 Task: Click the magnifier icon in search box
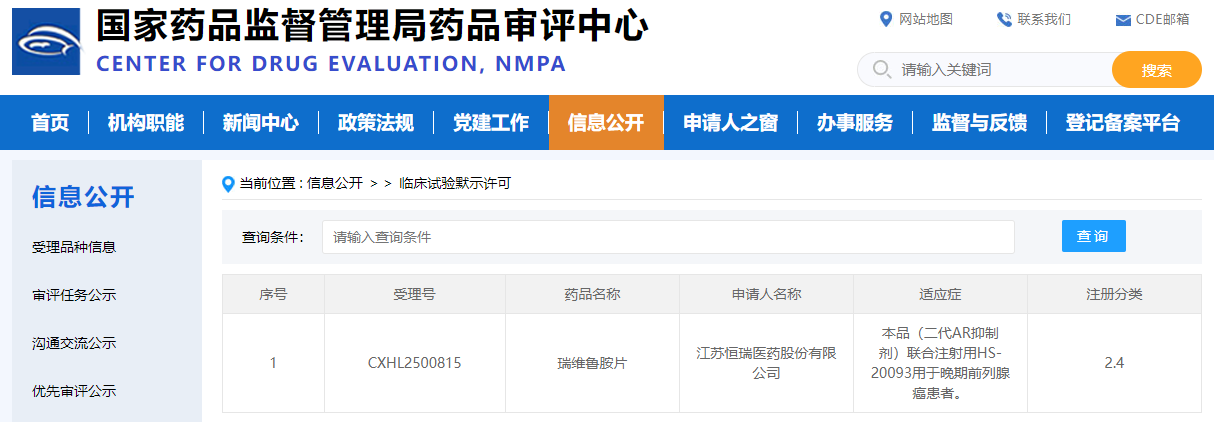point(881,70)
